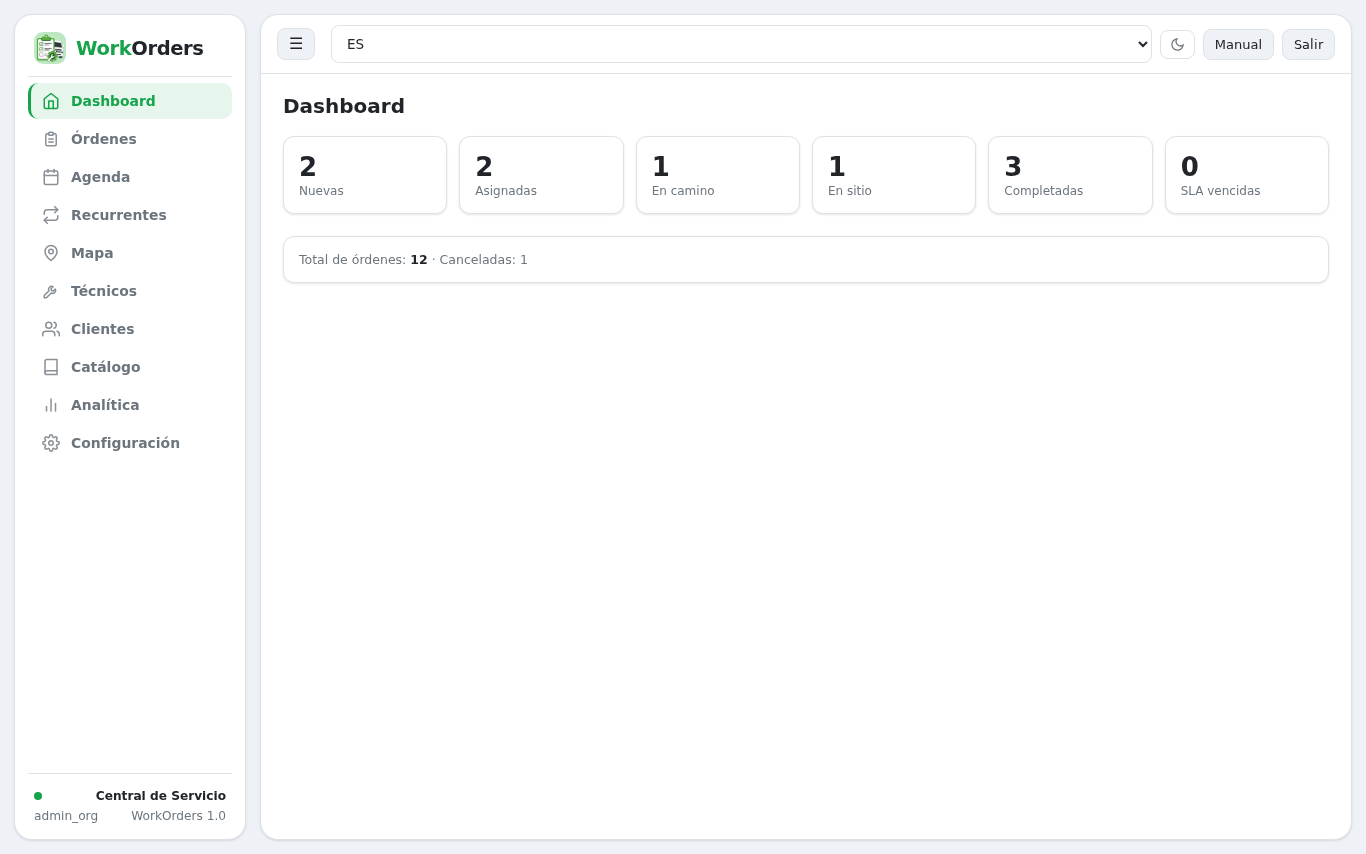Screen dimensions: 1366x854
Task: Open Analítica via its bar-chart icon
Action: (x=51, y=405)
